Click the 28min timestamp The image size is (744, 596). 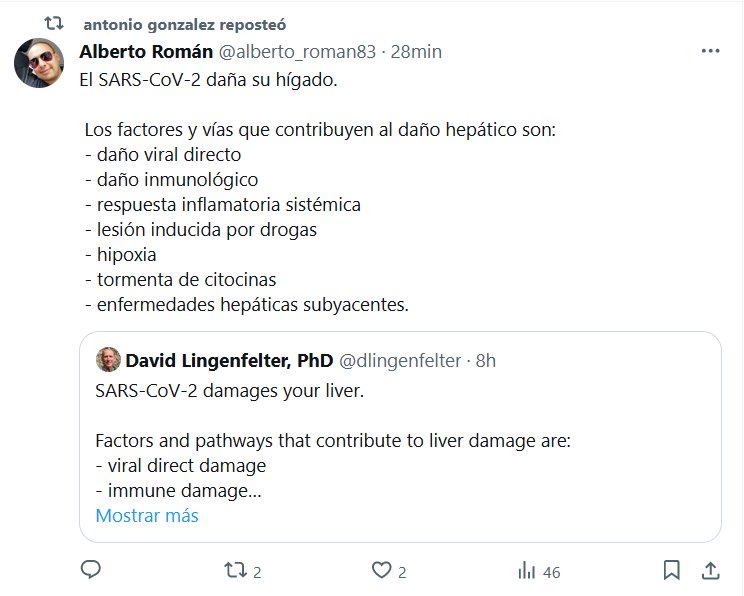tap(416, 51)
